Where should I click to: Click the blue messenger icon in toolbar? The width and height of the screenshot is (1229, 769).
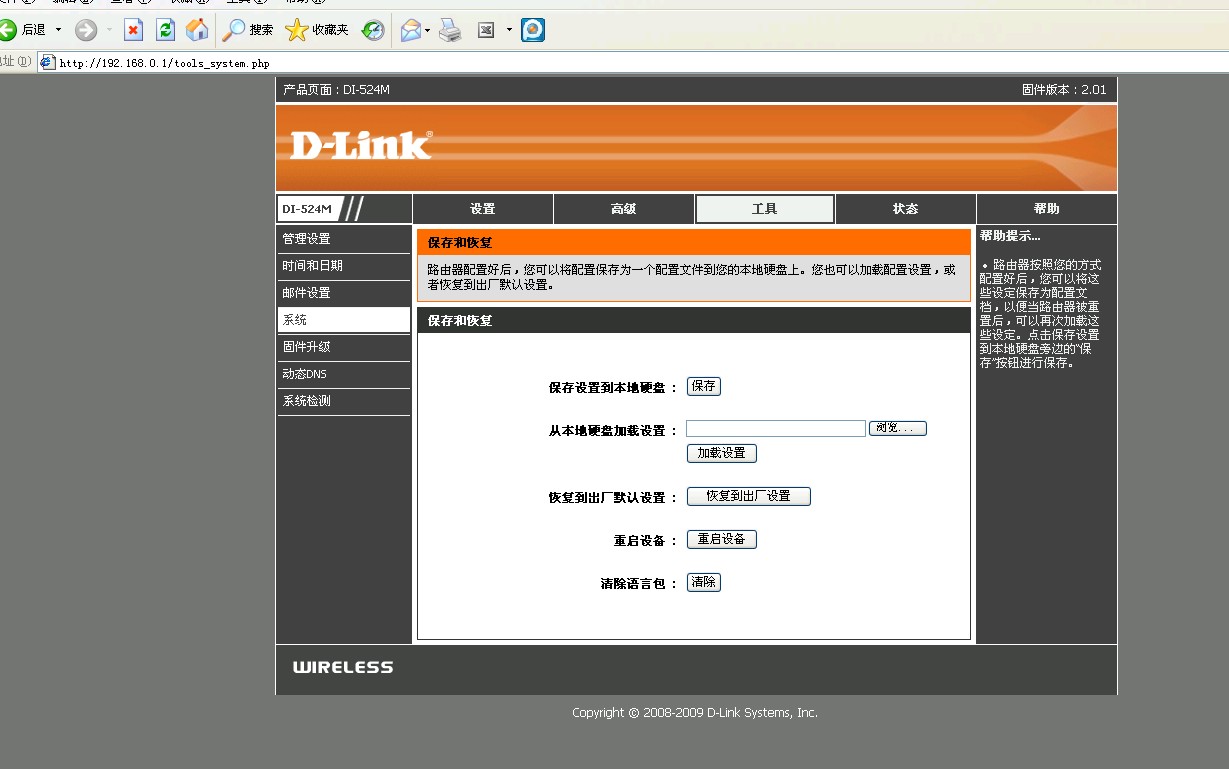533,30
